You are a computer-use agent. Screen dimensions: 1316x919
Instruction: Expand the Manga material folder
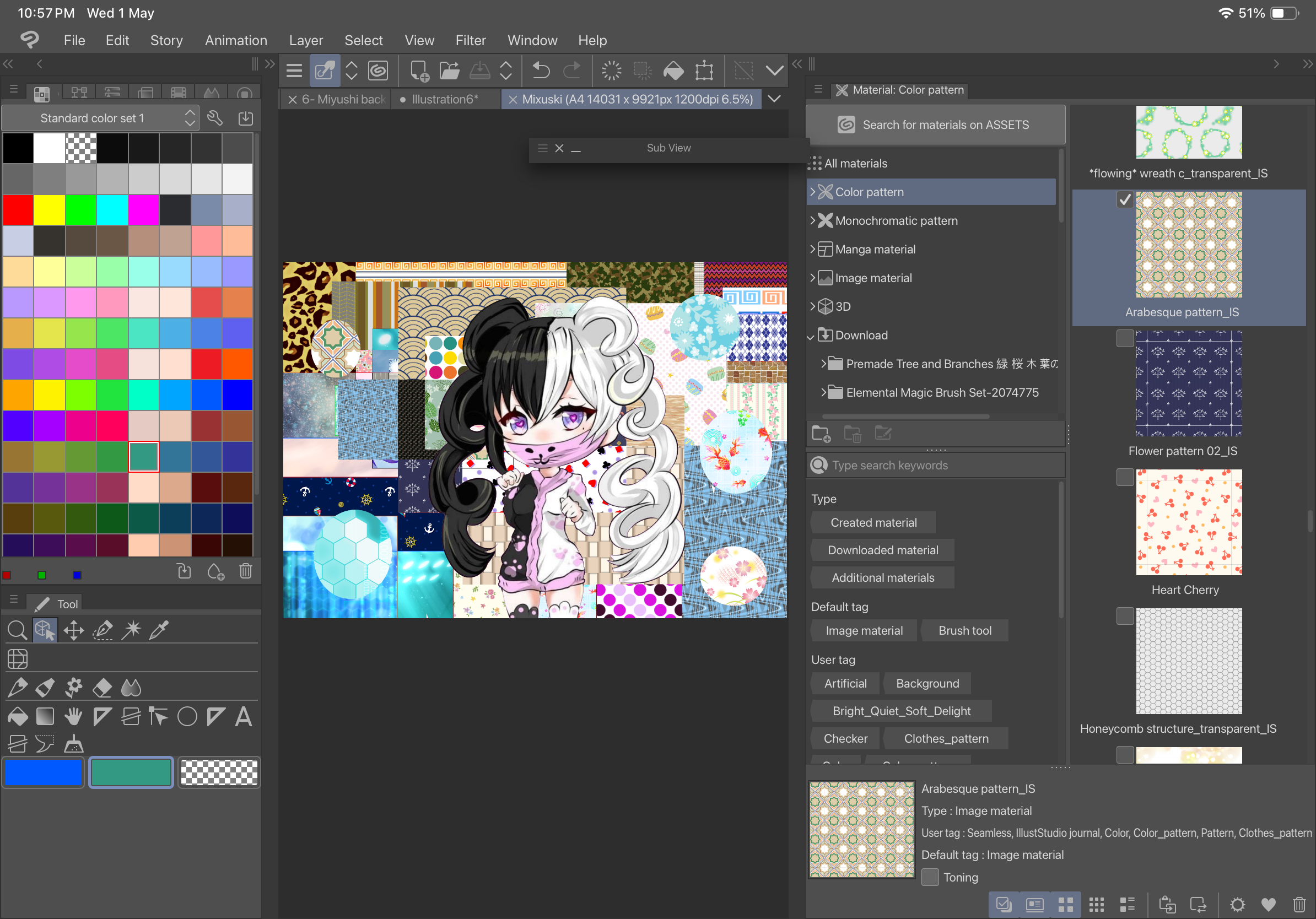[x=812, y=249]
